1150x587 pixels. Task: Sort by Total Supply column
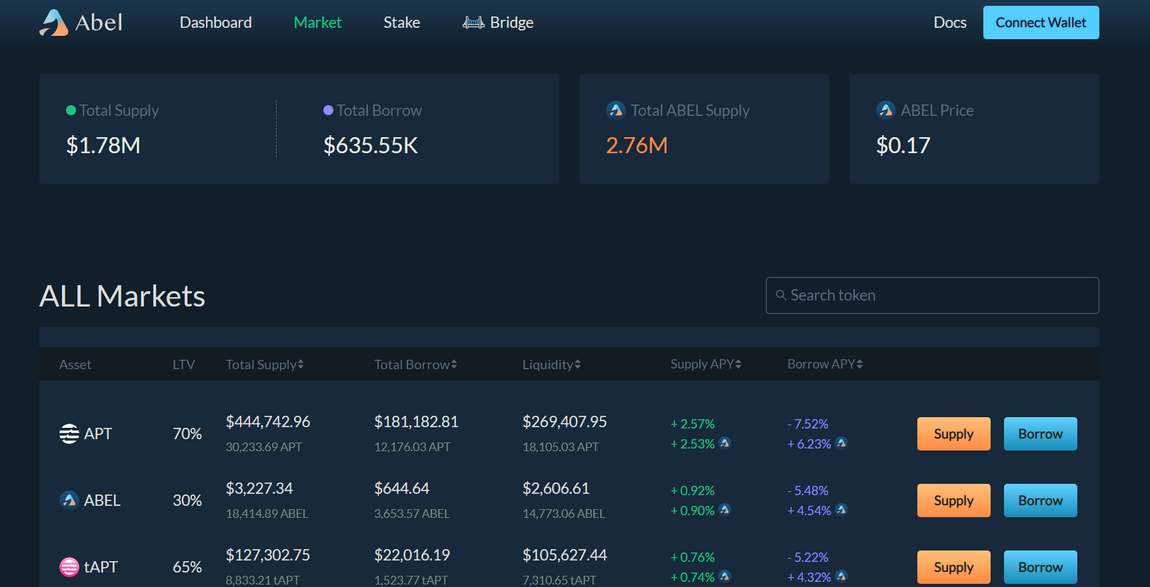[x=265, y=365]
